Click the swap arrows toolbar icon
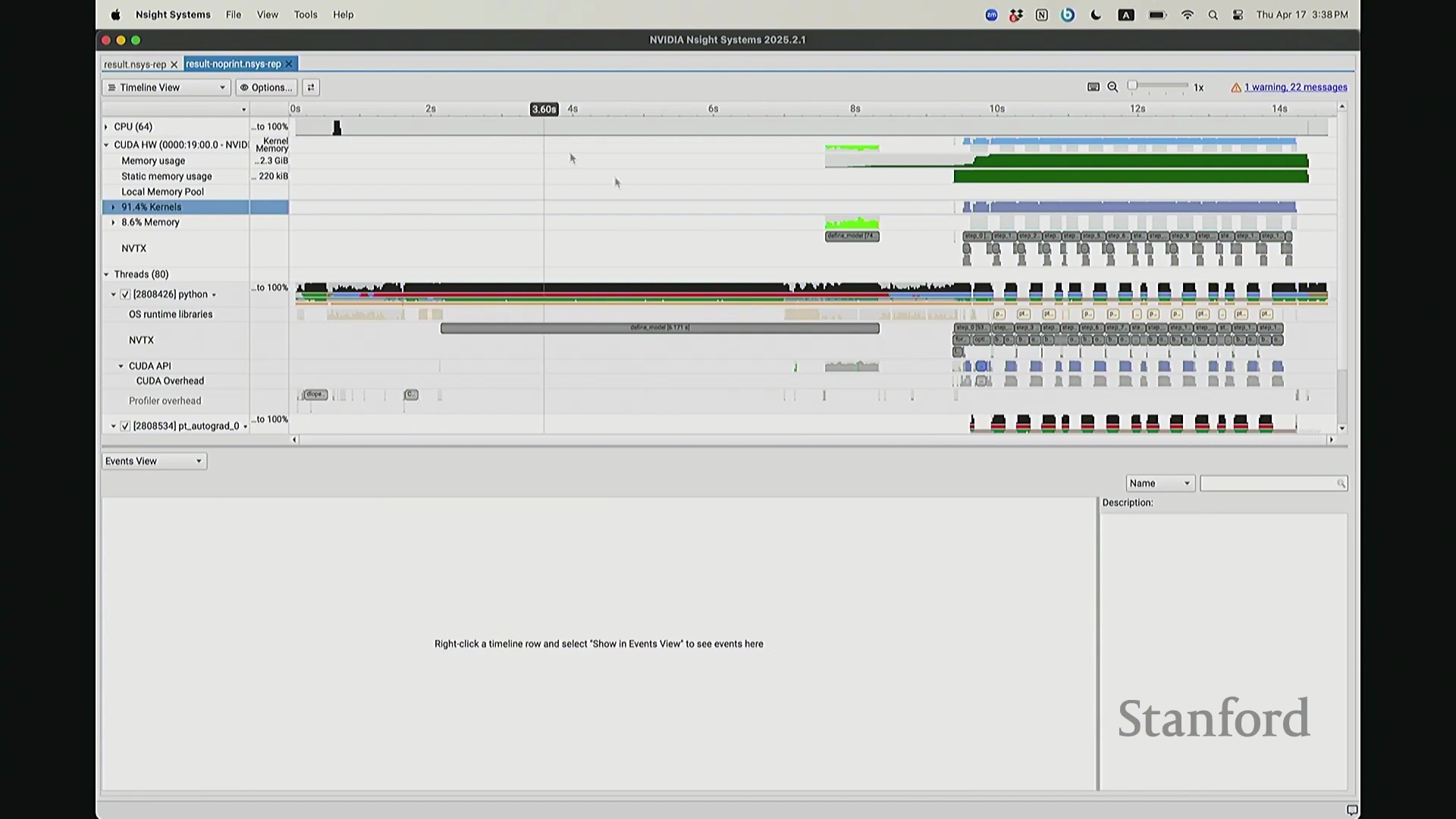 tap(311, 87)
